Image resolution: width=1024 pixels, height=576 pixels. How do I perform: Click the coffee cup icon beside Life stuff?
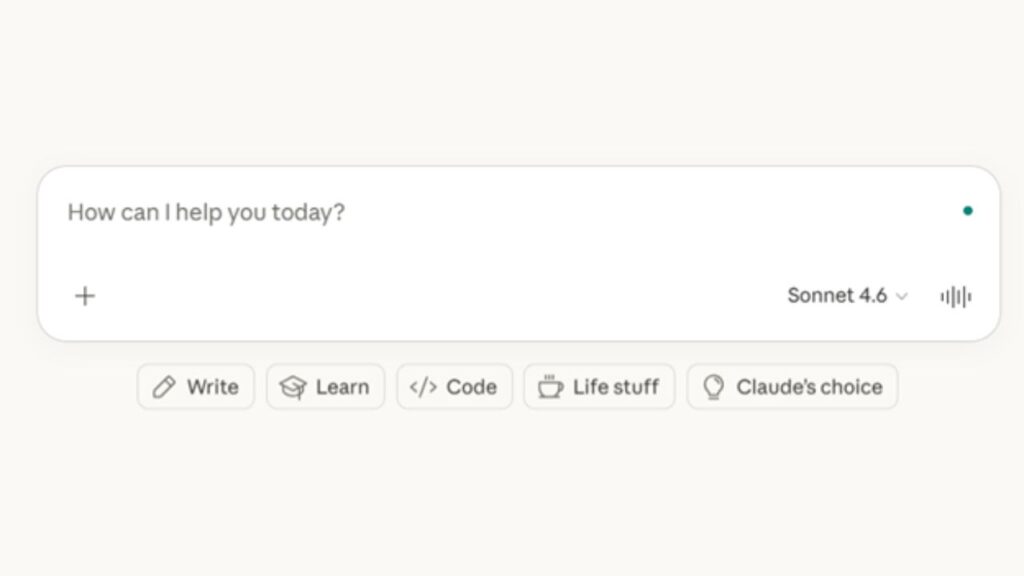(551, 386)
